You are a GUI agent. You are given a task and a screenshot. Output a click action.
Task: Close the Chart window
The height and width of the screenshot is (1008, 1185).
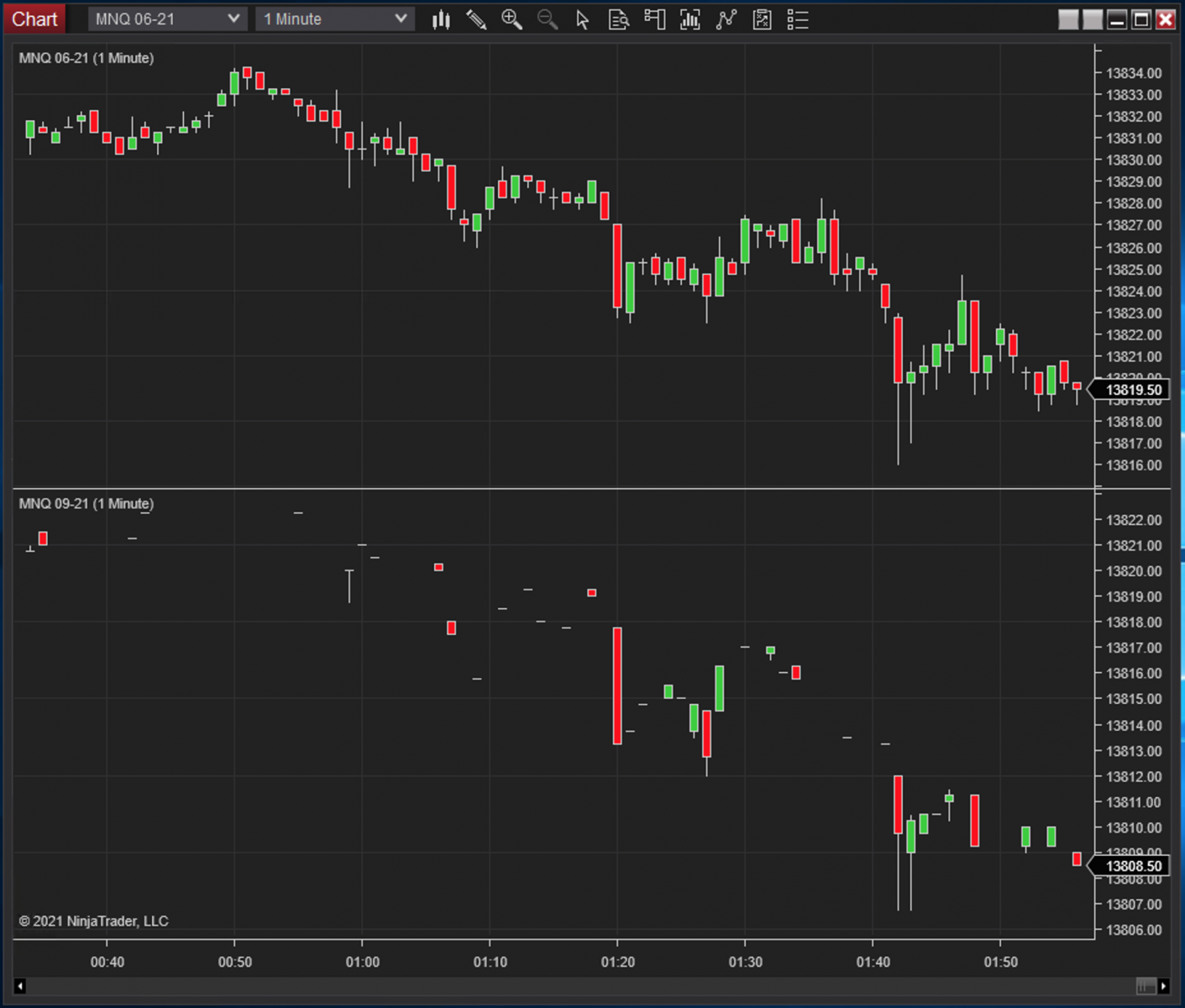pyautogui.click(x=1166, y=19)
